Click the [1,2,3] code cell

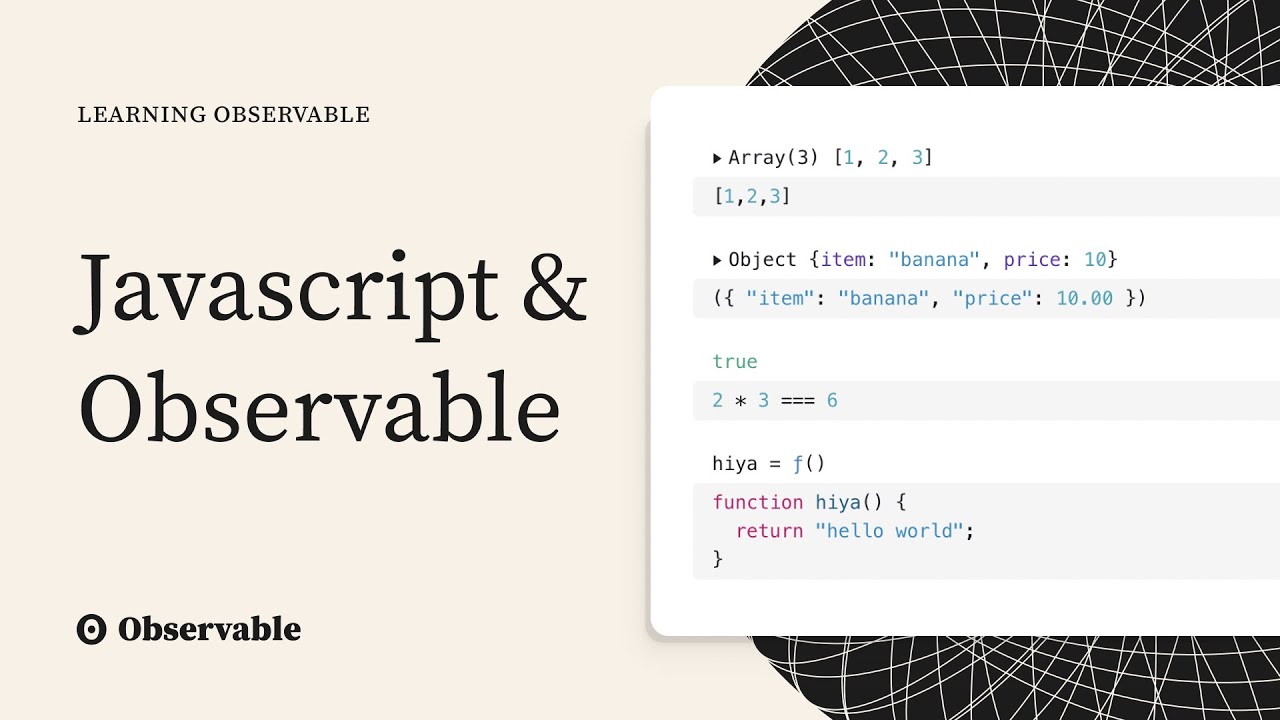986,196
